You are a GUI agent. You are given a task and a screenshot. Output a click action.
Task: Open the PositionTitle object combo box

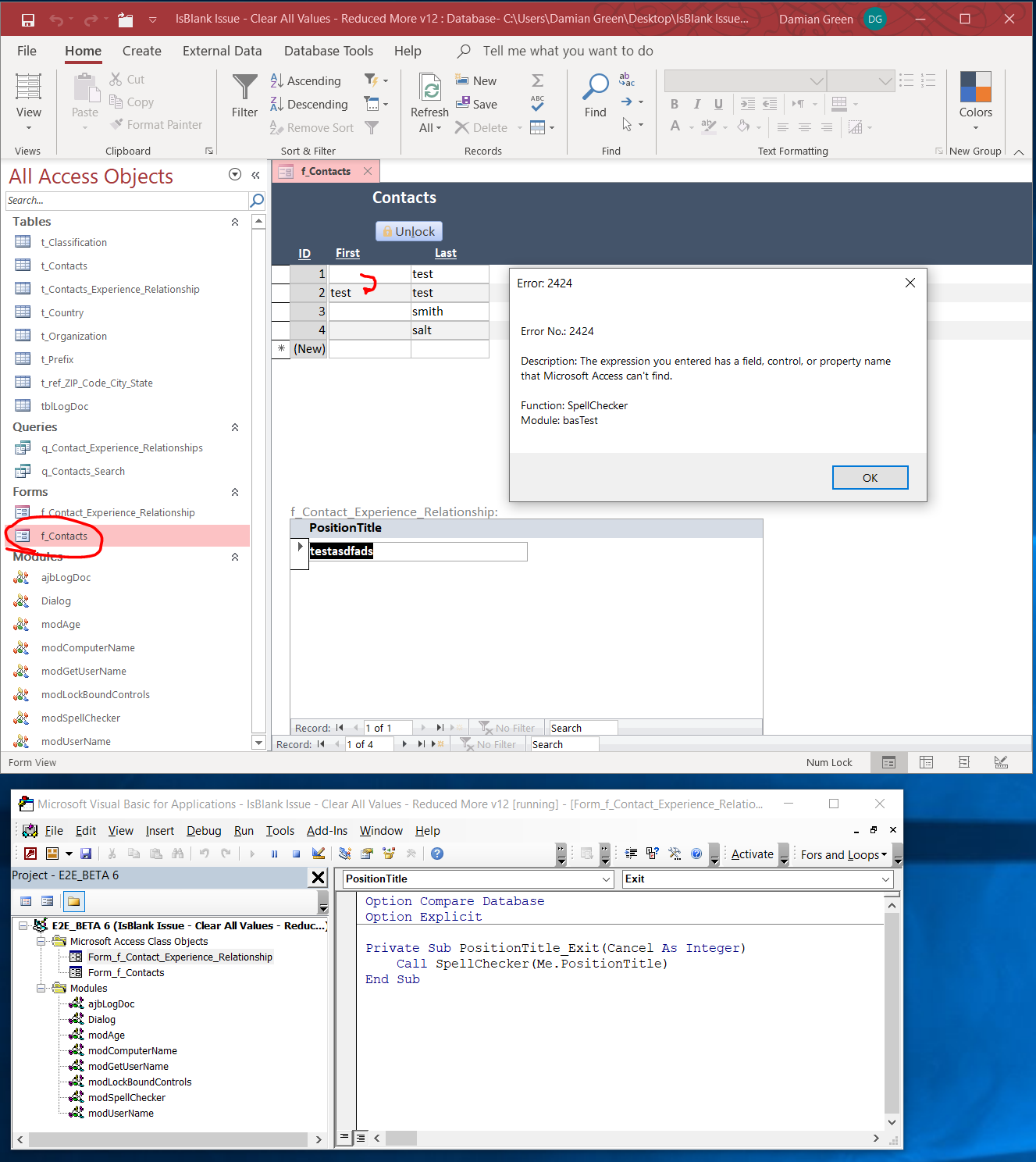607,879
